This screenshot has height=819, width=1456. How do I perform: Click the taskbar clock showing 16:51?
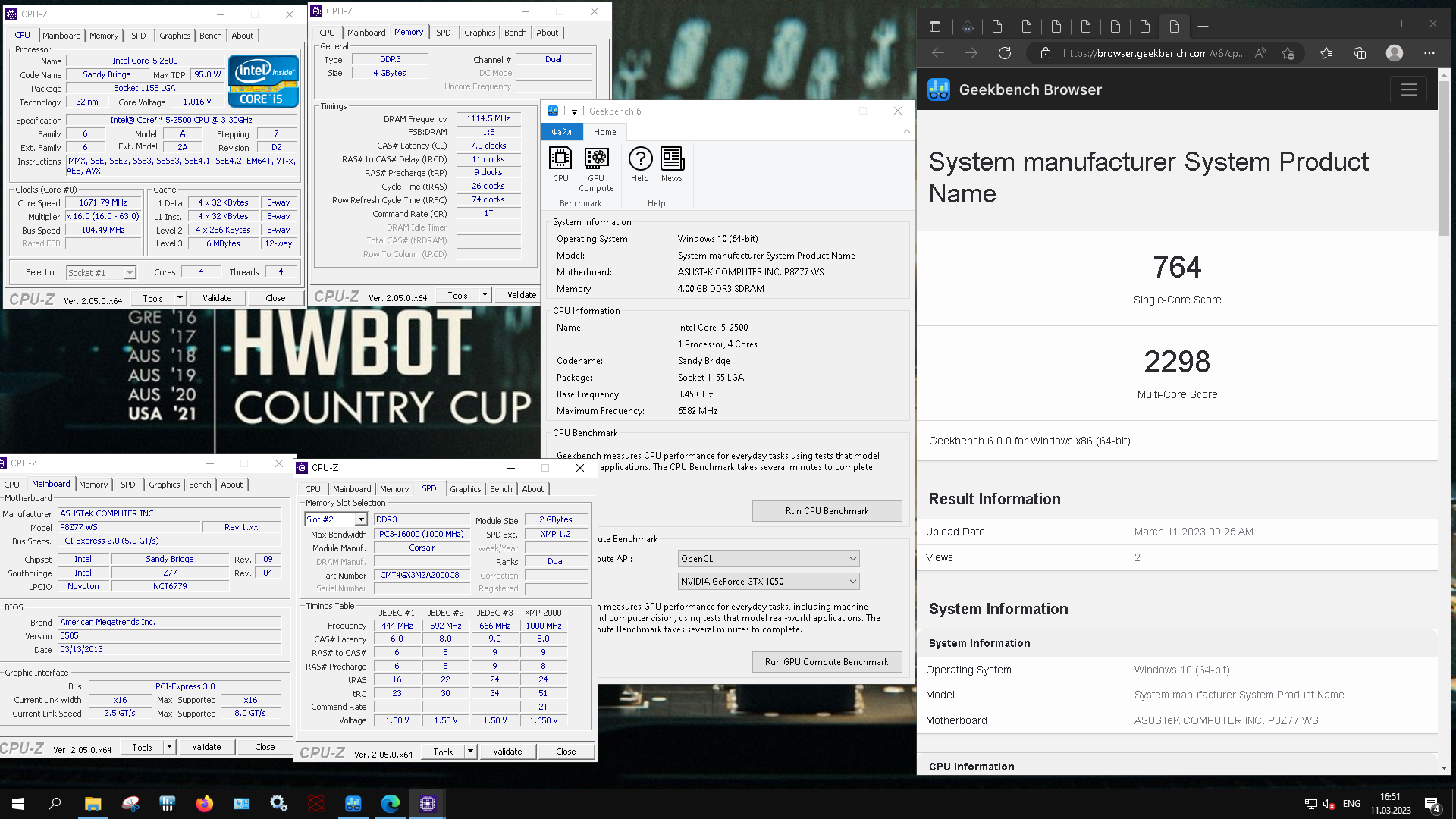(1390, 804)
